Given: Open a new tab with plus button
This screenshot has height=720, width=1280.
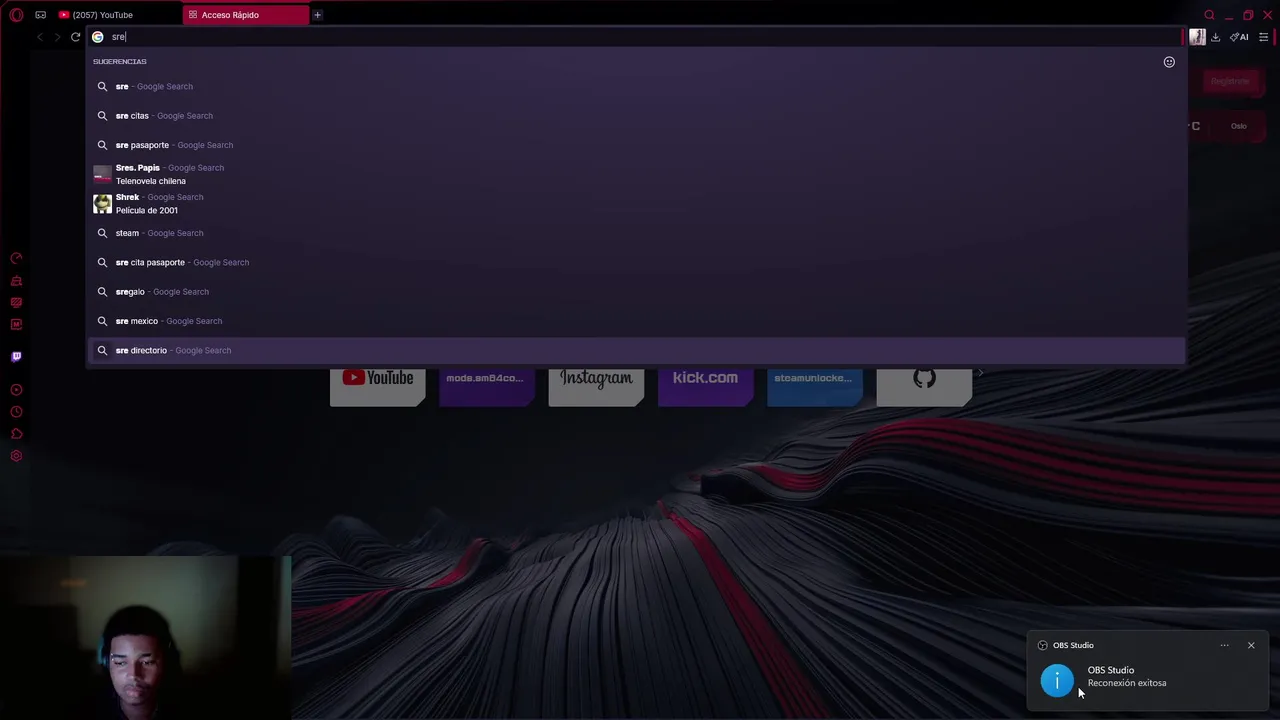Looking at the screenshot, I should 317,15.
